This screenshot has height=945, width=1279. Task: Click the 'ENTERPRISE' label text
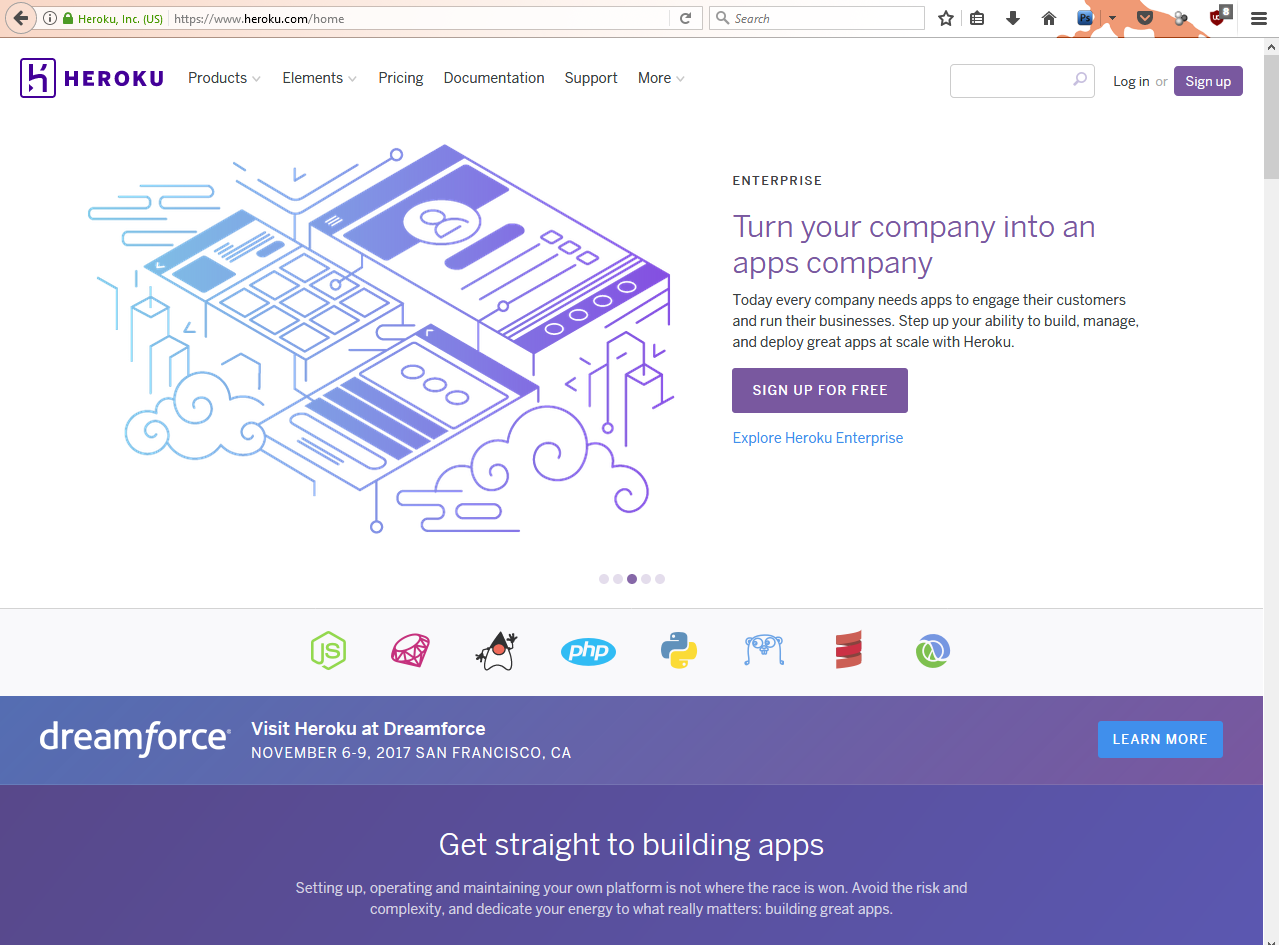[777, 181]
